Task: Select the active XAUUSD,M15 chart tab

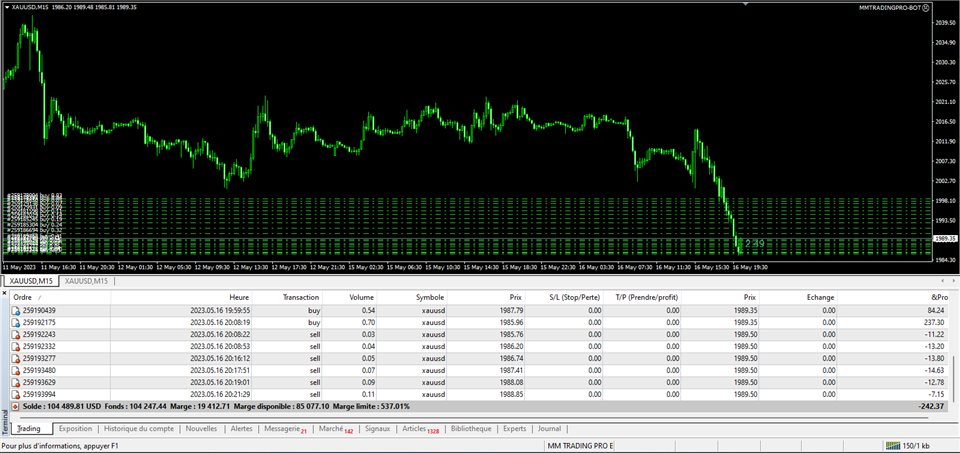Action: [31, 281]
